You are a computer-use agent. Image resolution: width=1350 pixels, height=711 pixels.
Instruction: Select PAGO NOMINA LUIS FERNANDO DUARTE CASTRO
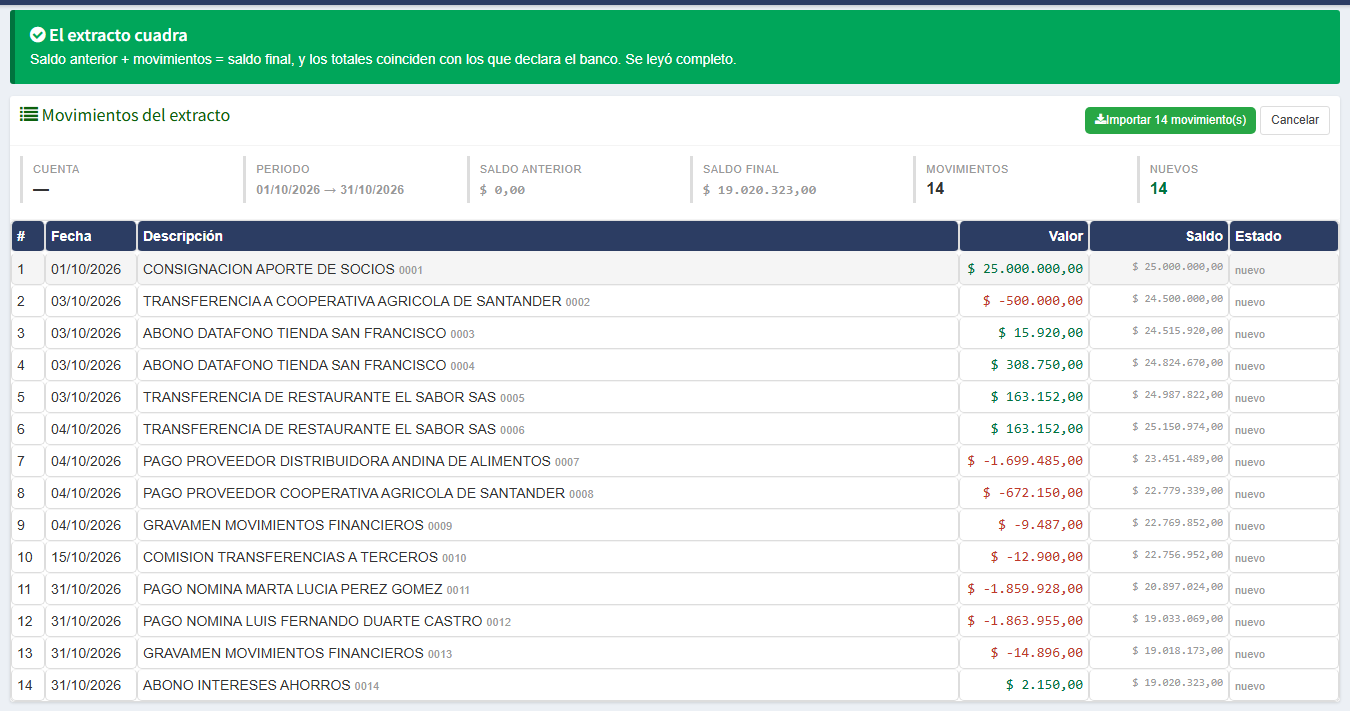coord(313,621)
